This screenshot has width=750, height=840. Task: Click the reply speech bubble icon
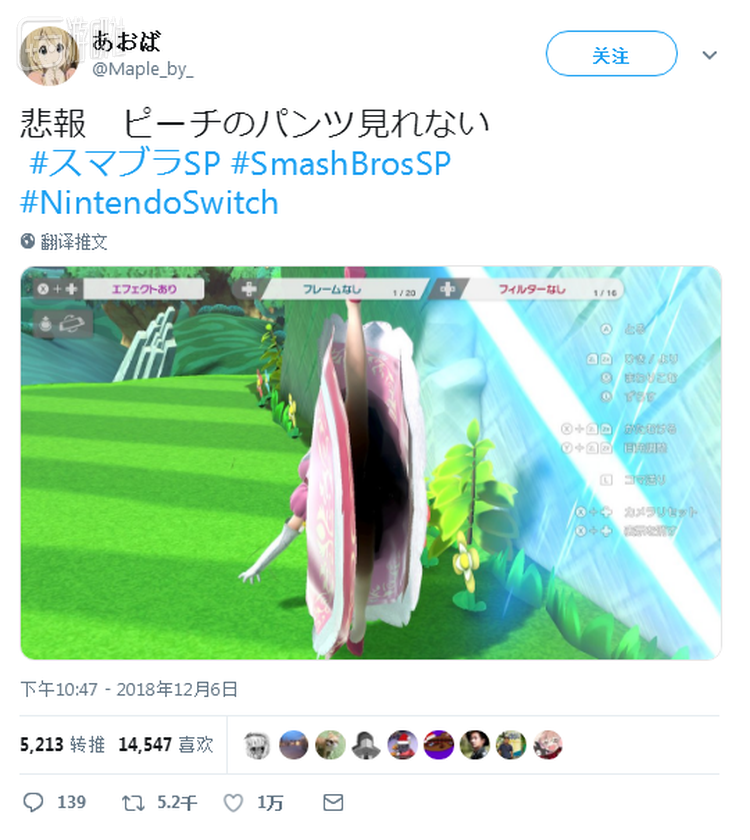[x=33, y=802]
